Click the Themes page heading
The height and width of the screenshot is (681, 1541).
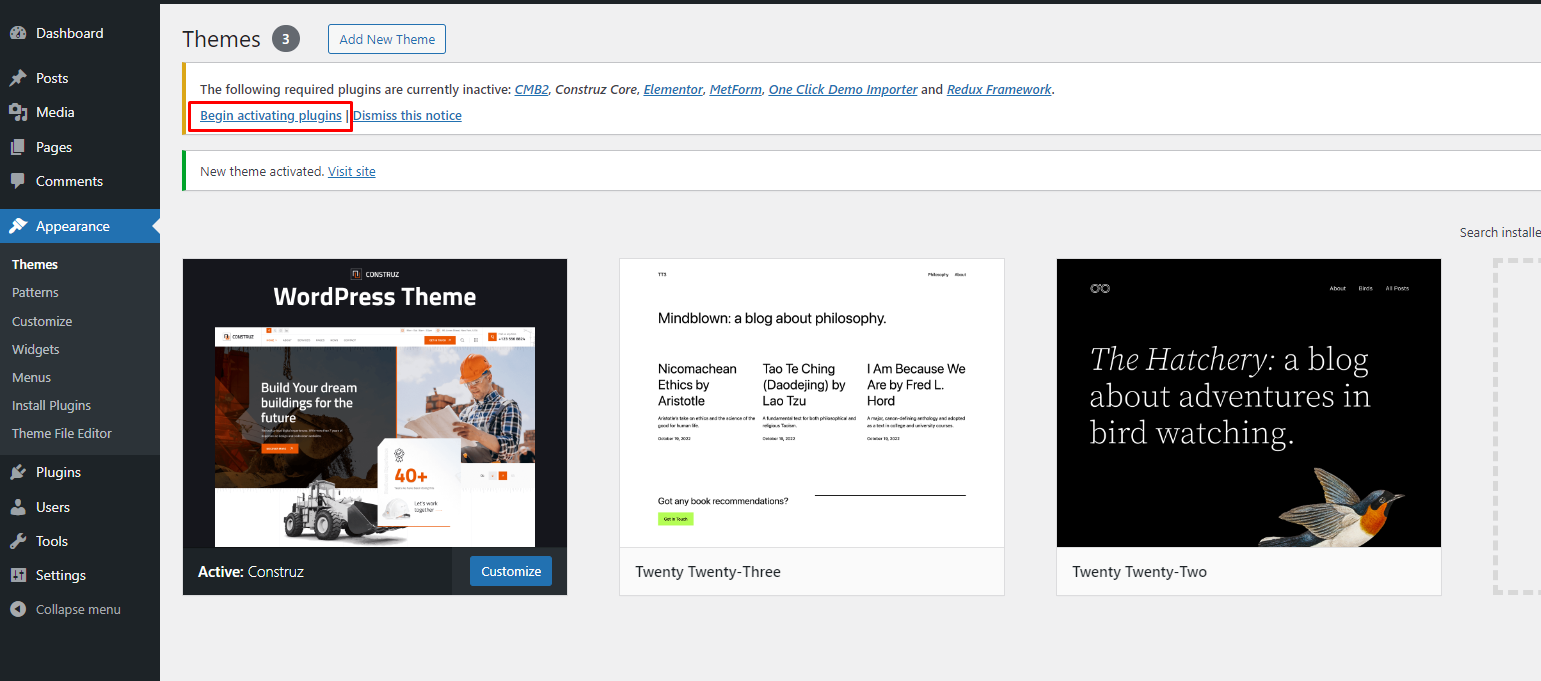click(x=221, y=39)
